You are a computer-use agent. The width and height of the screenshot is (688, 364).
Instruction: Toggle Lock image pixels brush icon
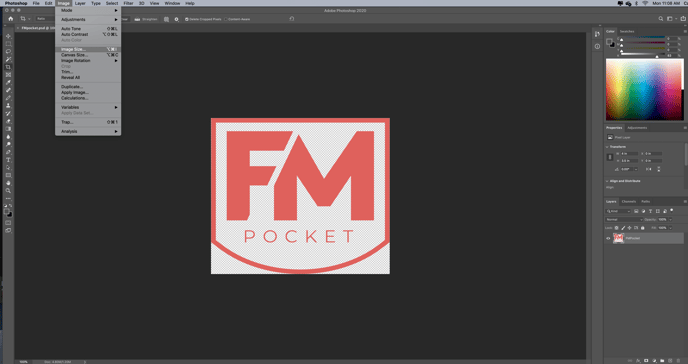pos(623,228)
